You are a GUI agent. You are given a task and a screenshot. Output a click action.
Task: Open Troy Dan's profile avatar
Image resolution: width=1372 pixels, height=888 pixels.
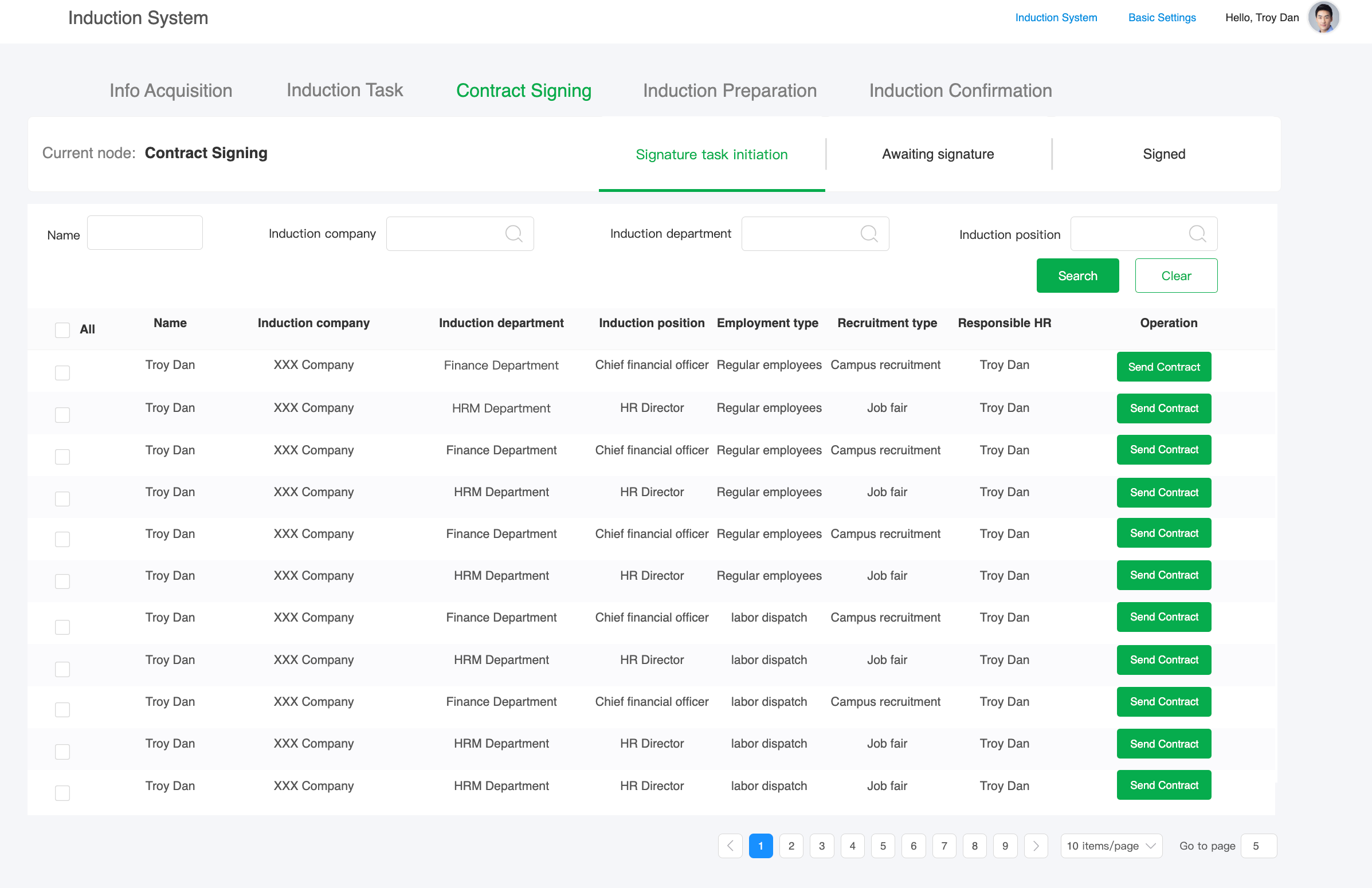click(x=1323, y=17)
